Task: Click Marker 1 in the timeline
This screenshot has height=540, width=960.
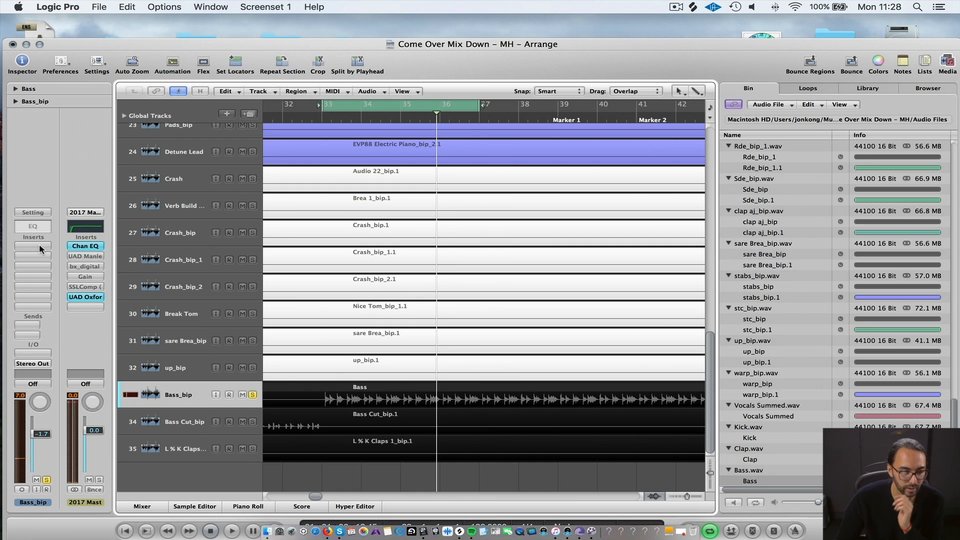Action: coord(566,120)
